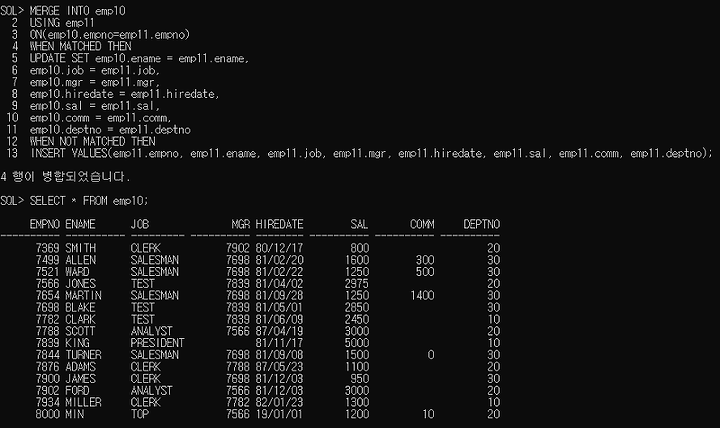Click the 'emp10.job = emp11.job' line
This screenshot has height=428, width=720.
(95, 70)
